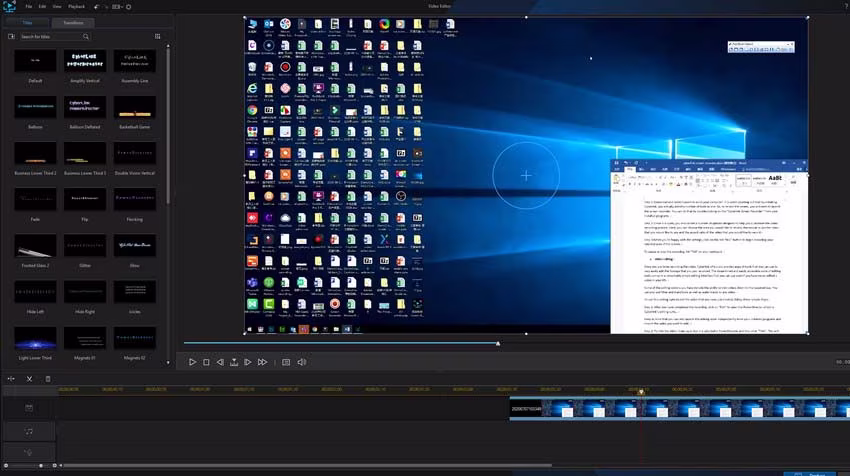
Task: Click the preview display options icon
Action: 286,362
